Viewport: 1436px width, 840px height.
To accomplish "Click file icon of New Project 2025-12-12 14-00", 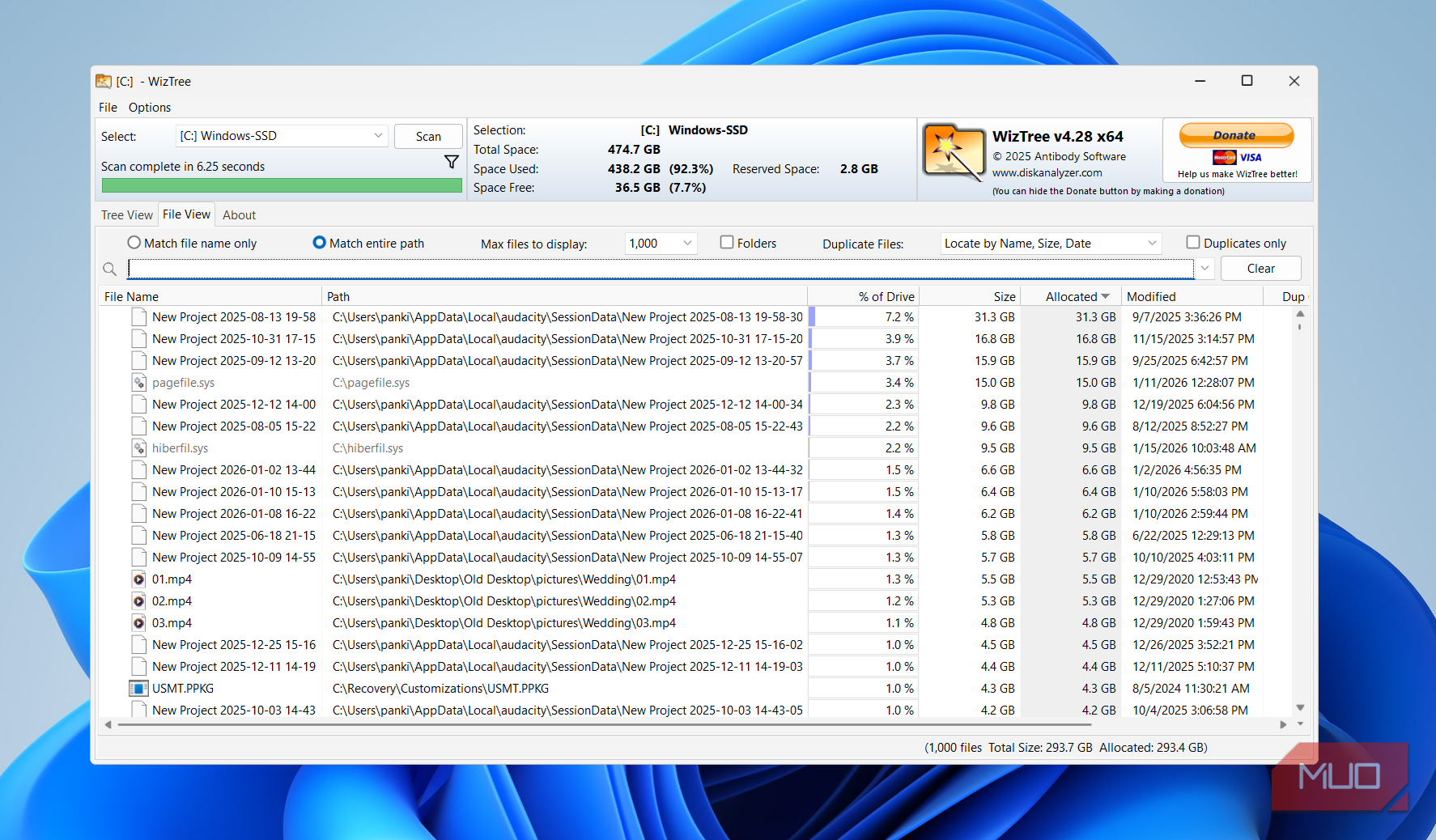I will coord(139,405).
